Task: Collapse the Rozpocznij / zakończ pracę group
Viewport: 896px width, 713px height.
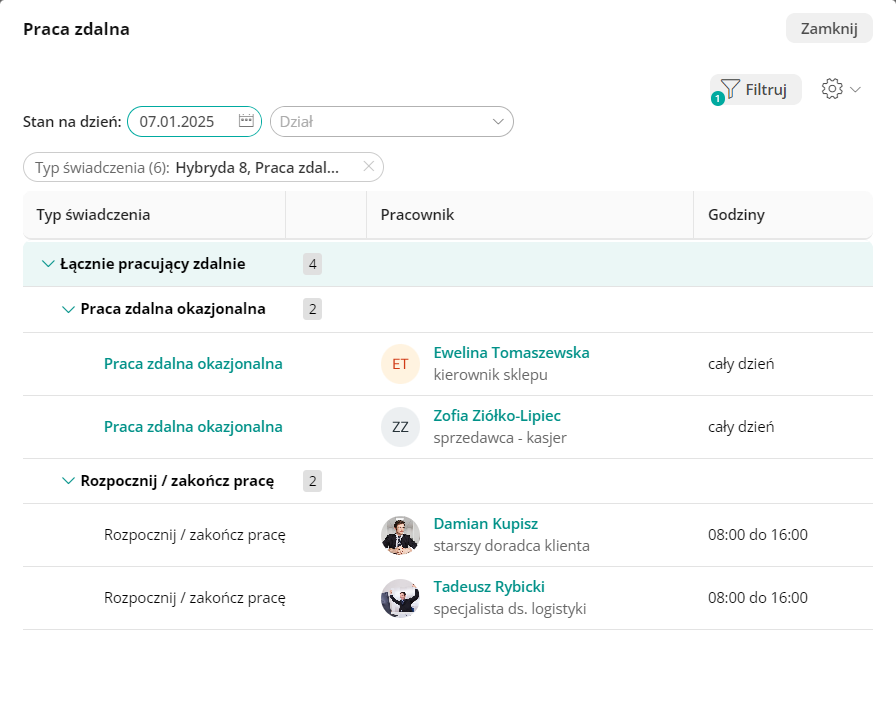Action: (x=68, y=481)
